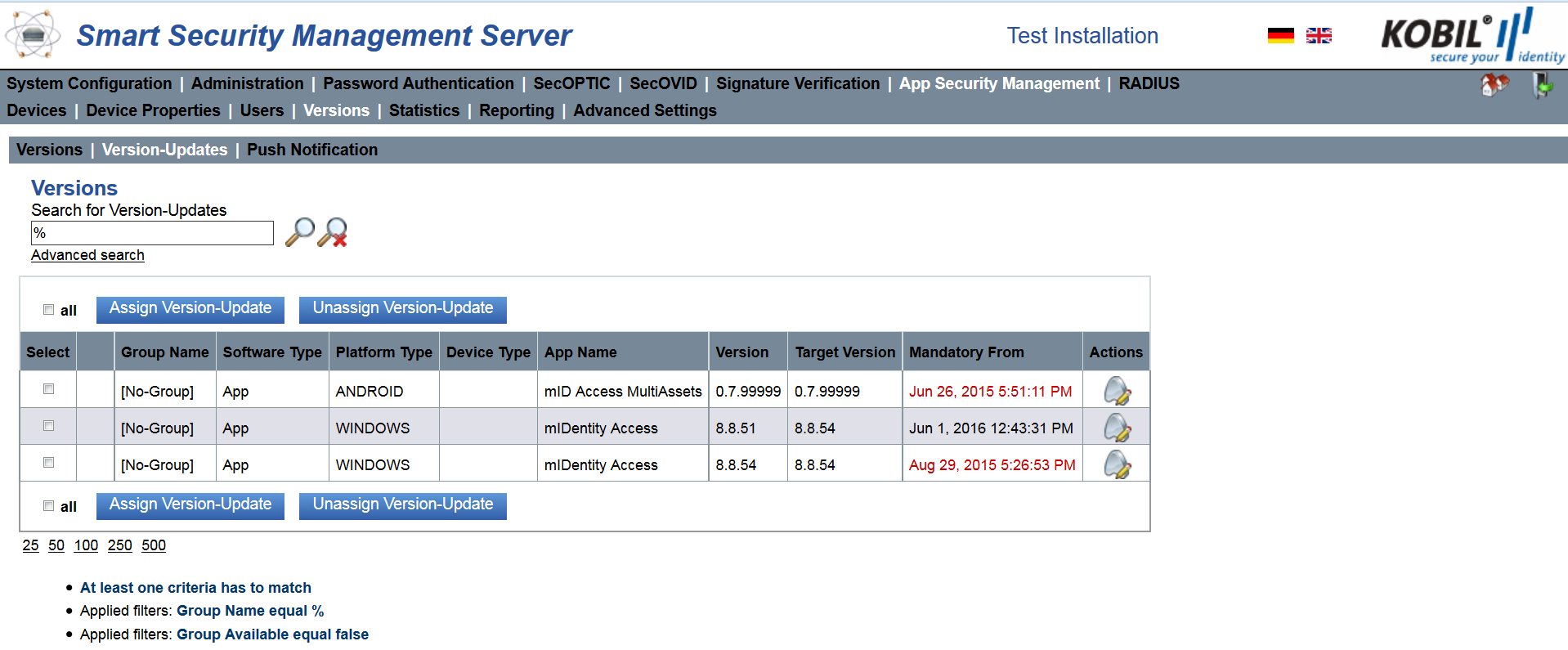The image size is (1568, 650).
Task: Click the KOBIL logo
Action: pyautogui.click(x=1472, y=35)
